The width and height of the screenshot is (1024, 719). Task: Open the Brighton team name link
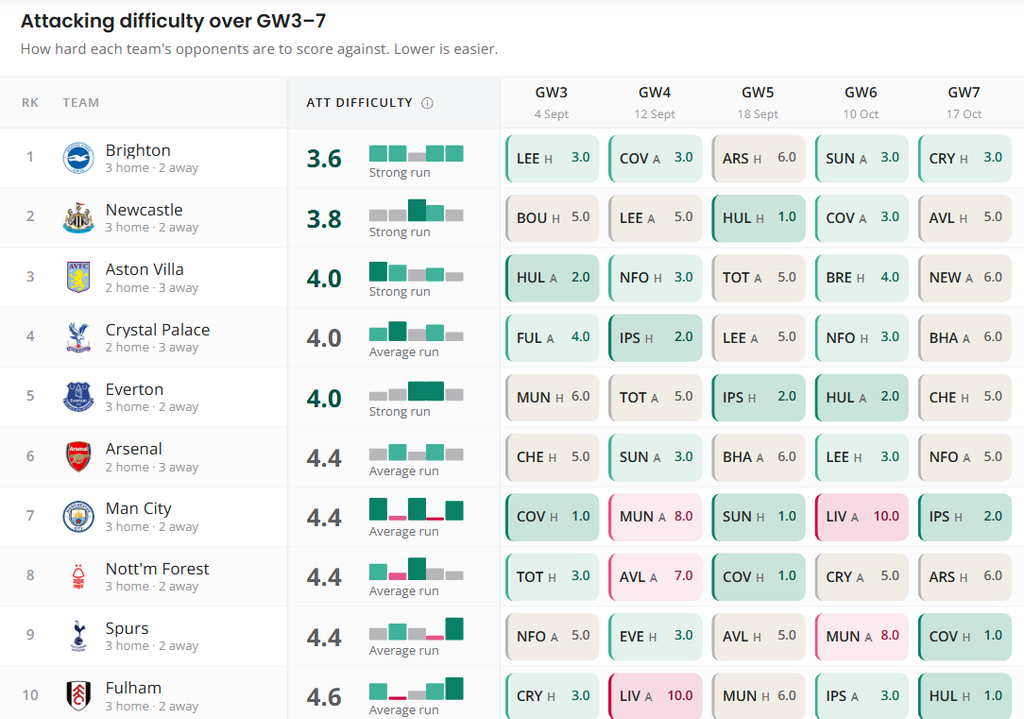[138, 150]
